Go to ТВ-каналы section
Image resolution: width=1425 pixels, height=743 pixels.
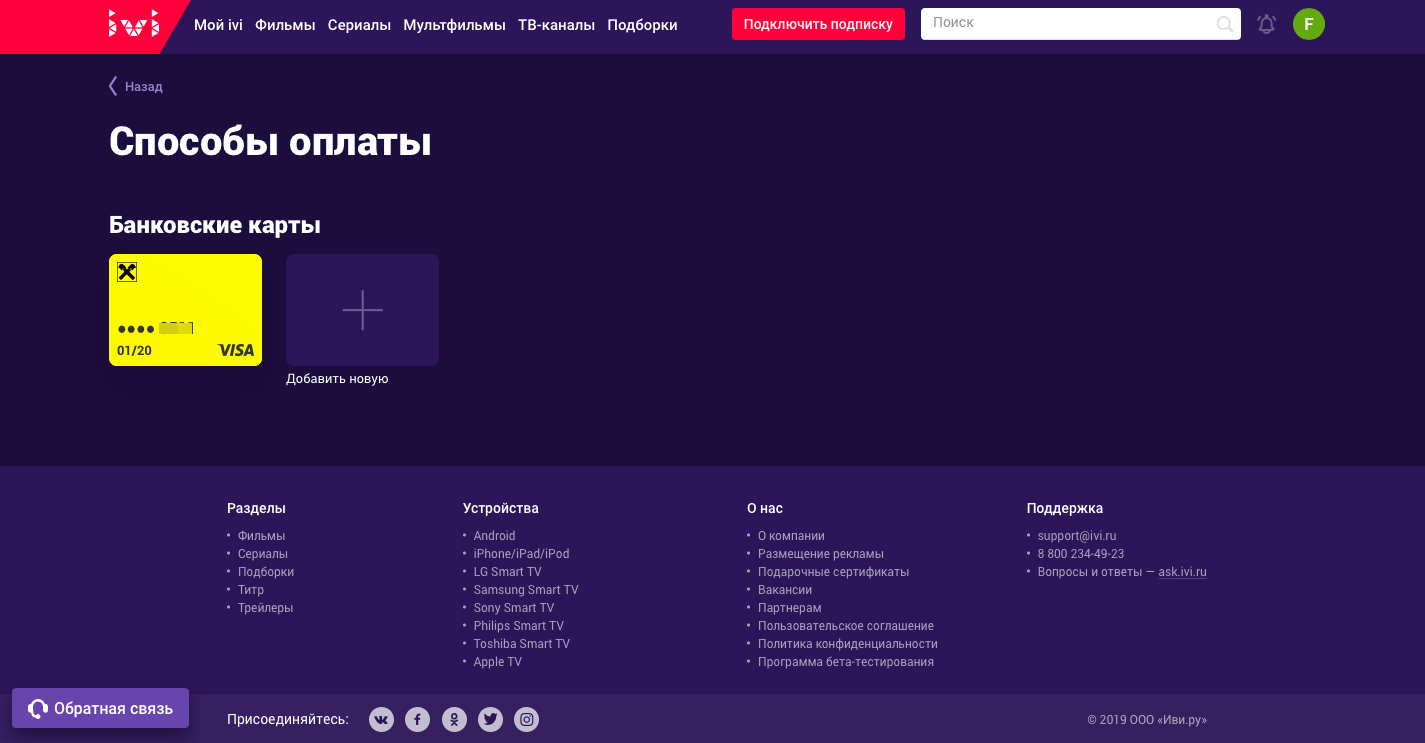(x=556, y=25)
